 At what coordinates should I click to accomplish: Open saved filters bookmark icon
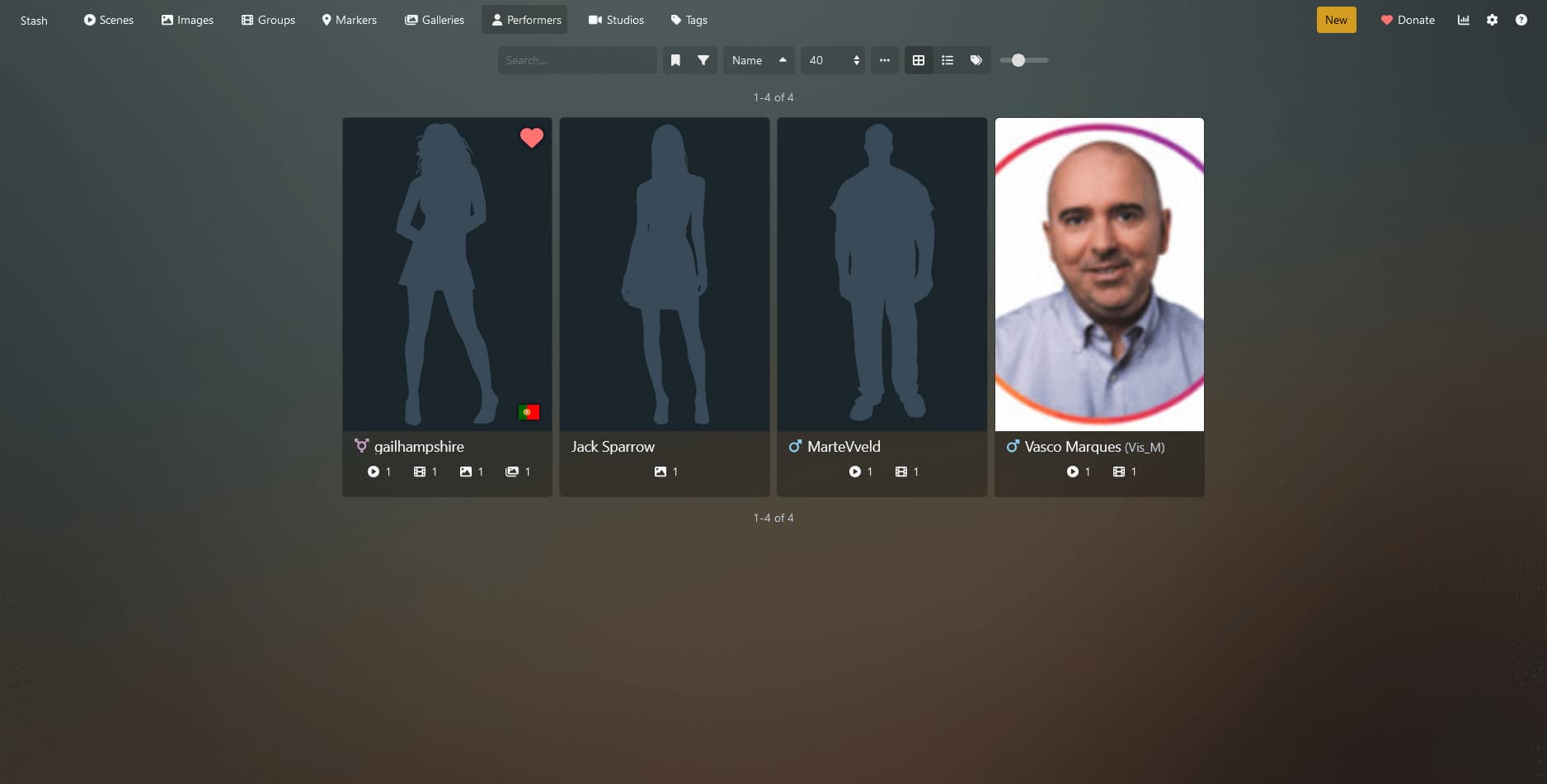[x=675, y=60]
